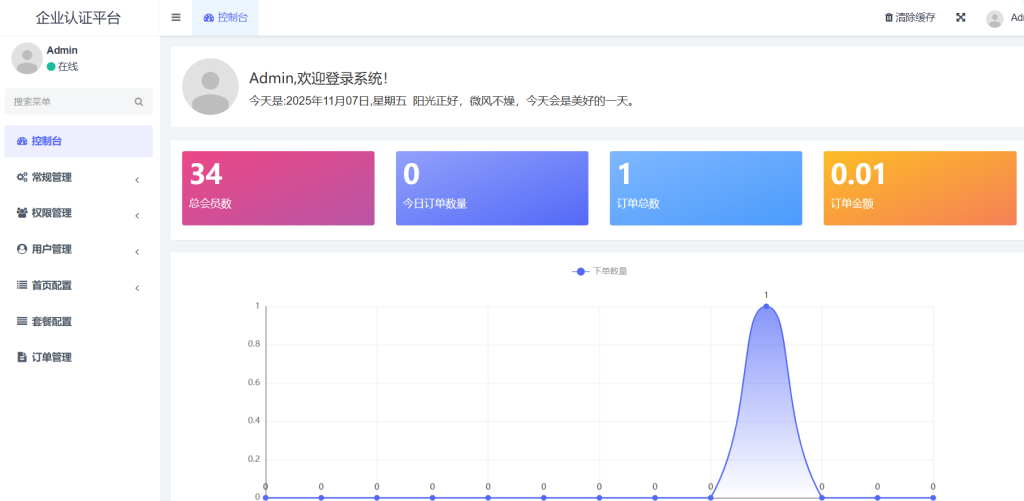
Task: Click the hamburger menu toggle icon
Action: (x=176, y=17)
